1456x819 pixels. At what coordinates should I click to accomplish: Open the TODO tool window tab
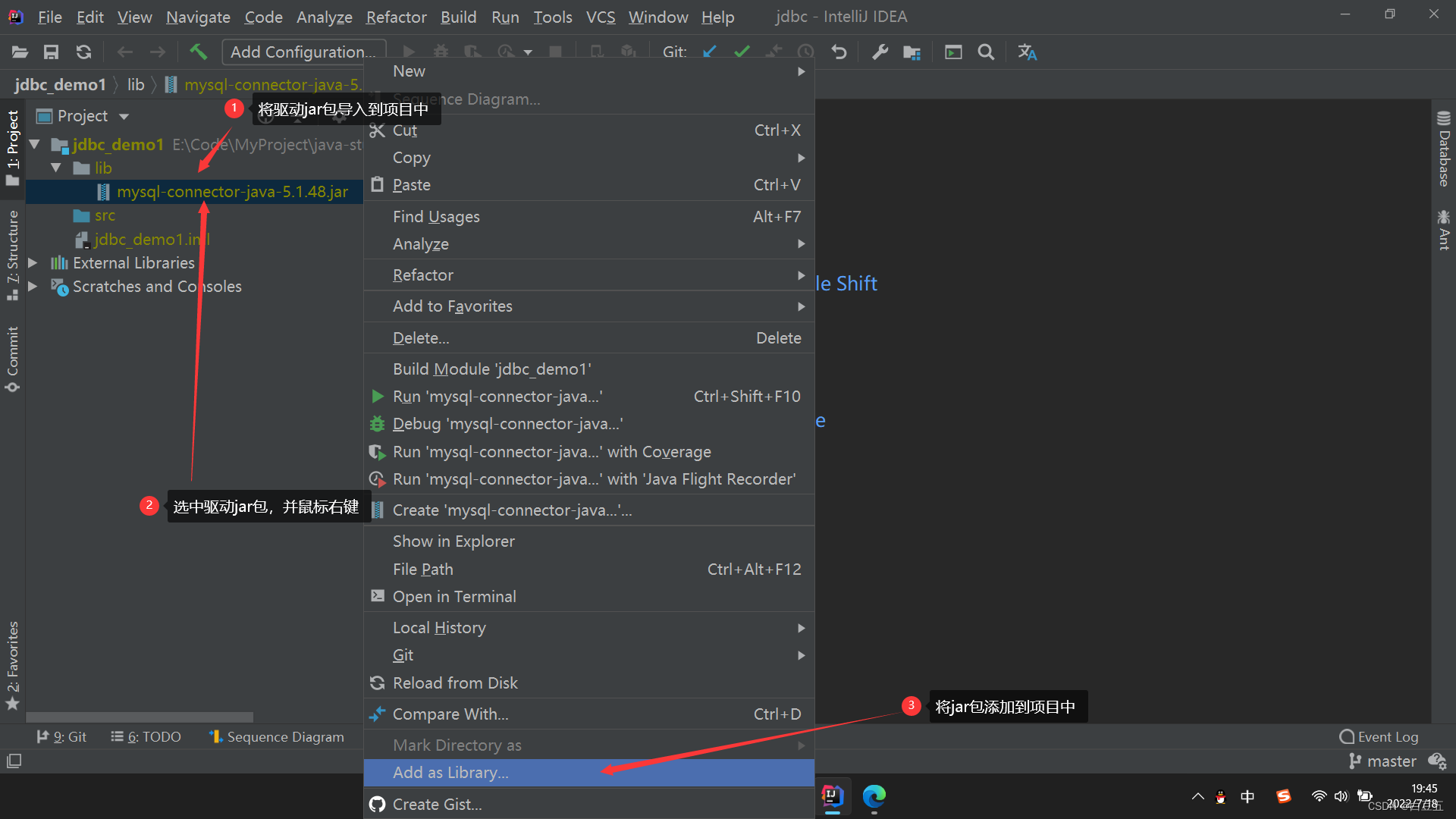click(x=146, y=736)
